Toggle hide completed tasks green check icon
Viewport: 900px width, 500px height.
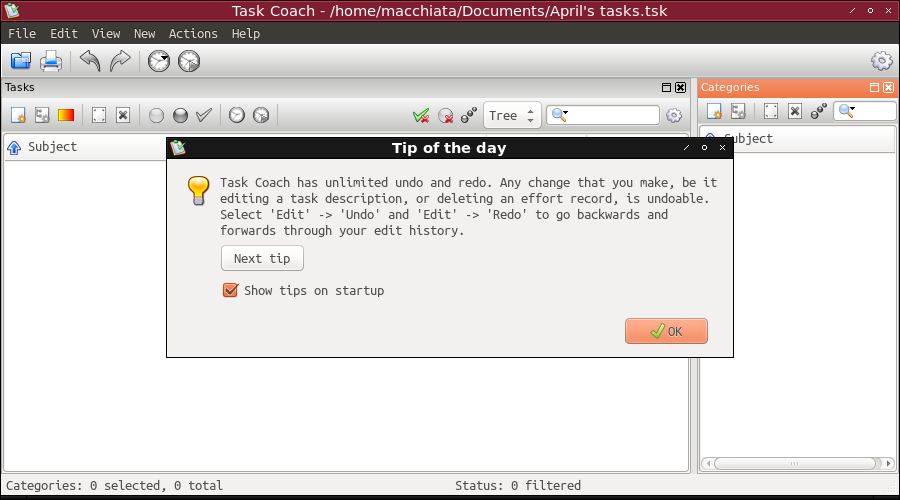click(x=421, y=115)
